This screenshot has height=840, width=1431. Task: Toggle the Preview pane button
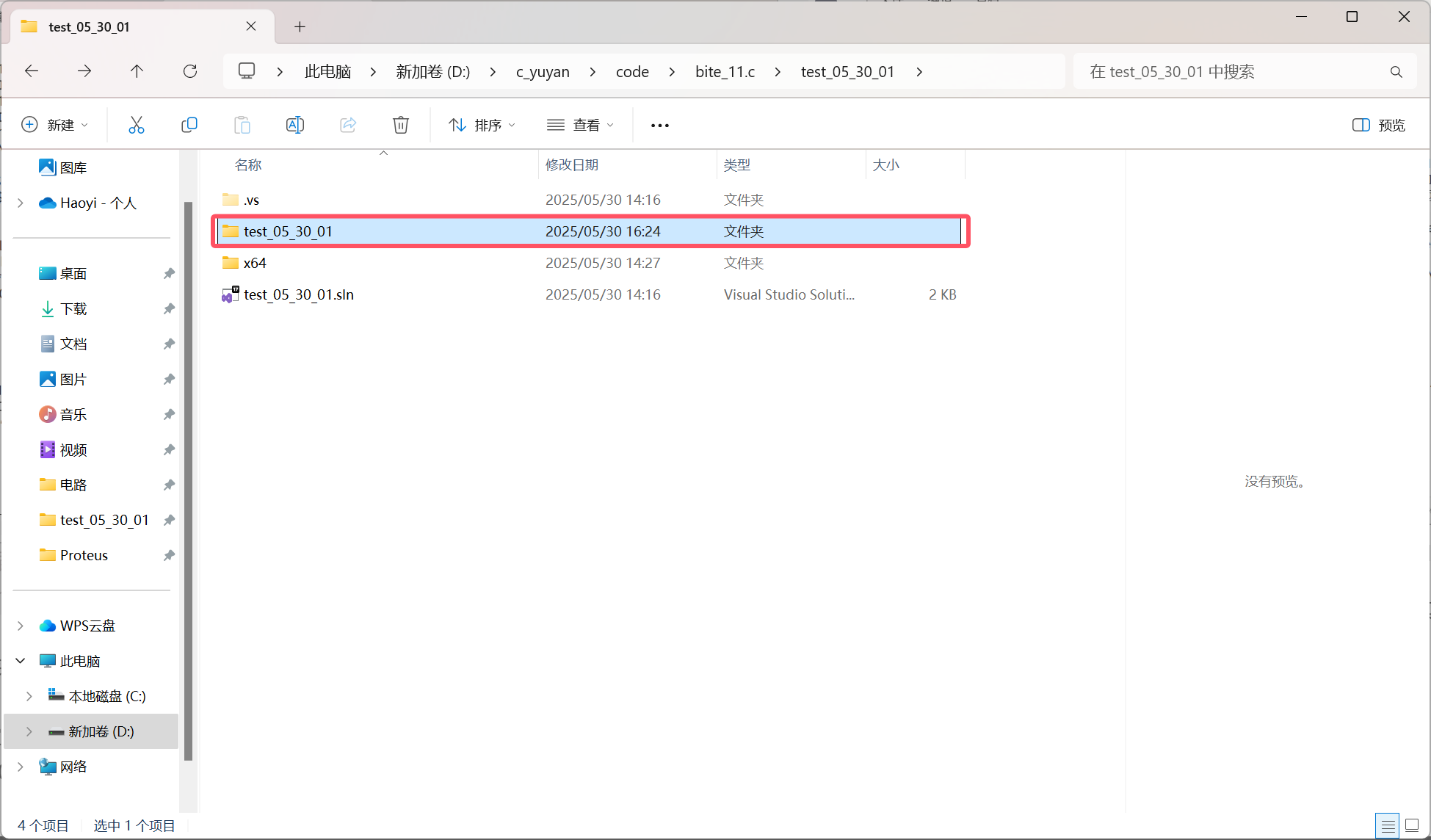coord(1379,125)
